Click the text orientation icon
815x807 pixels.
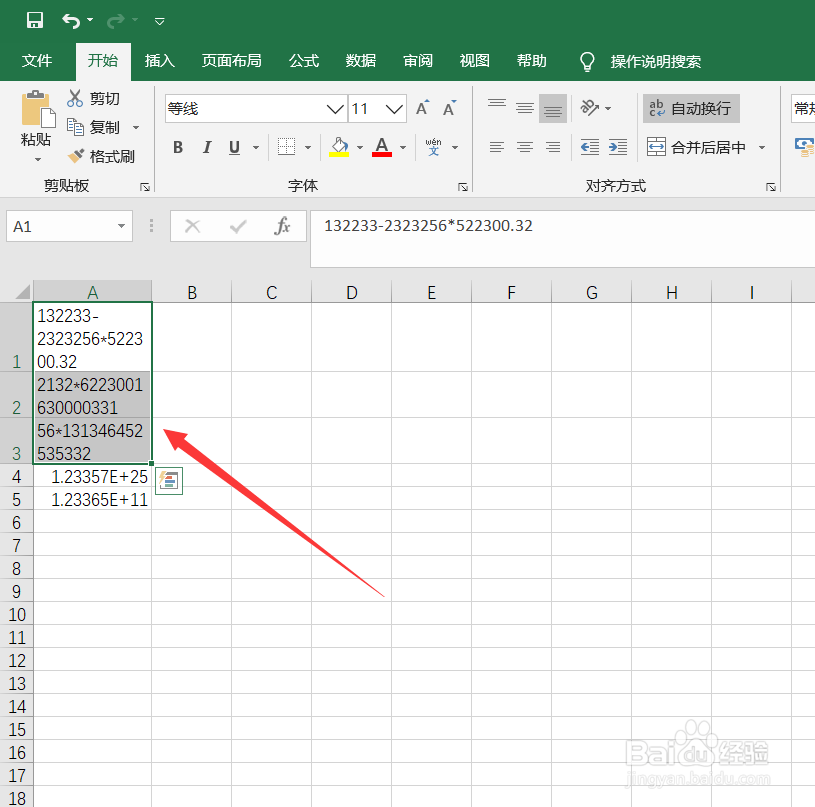click(x=590, y=108)
